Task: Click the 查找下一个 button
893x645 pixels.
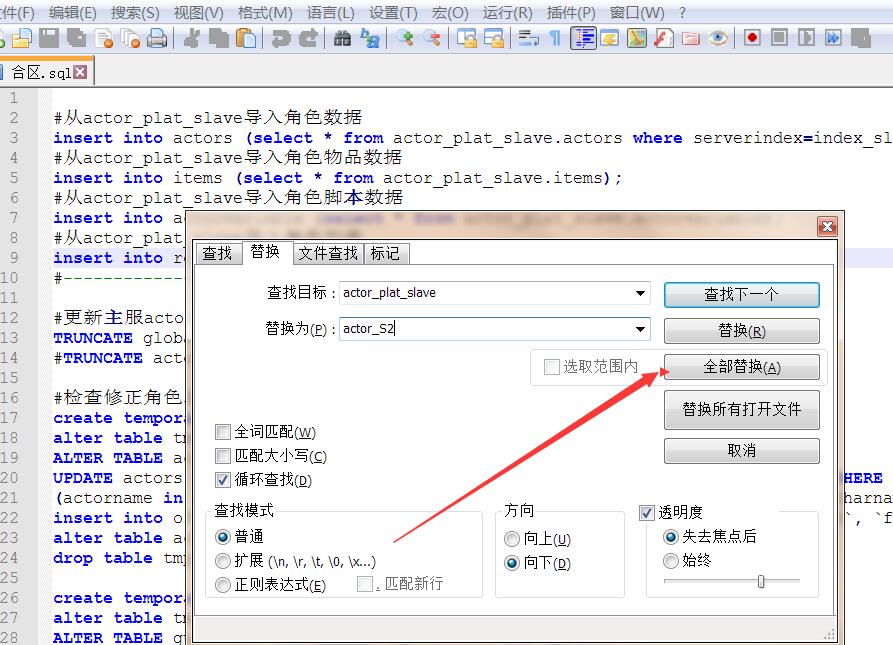Action: pos(741,294)
